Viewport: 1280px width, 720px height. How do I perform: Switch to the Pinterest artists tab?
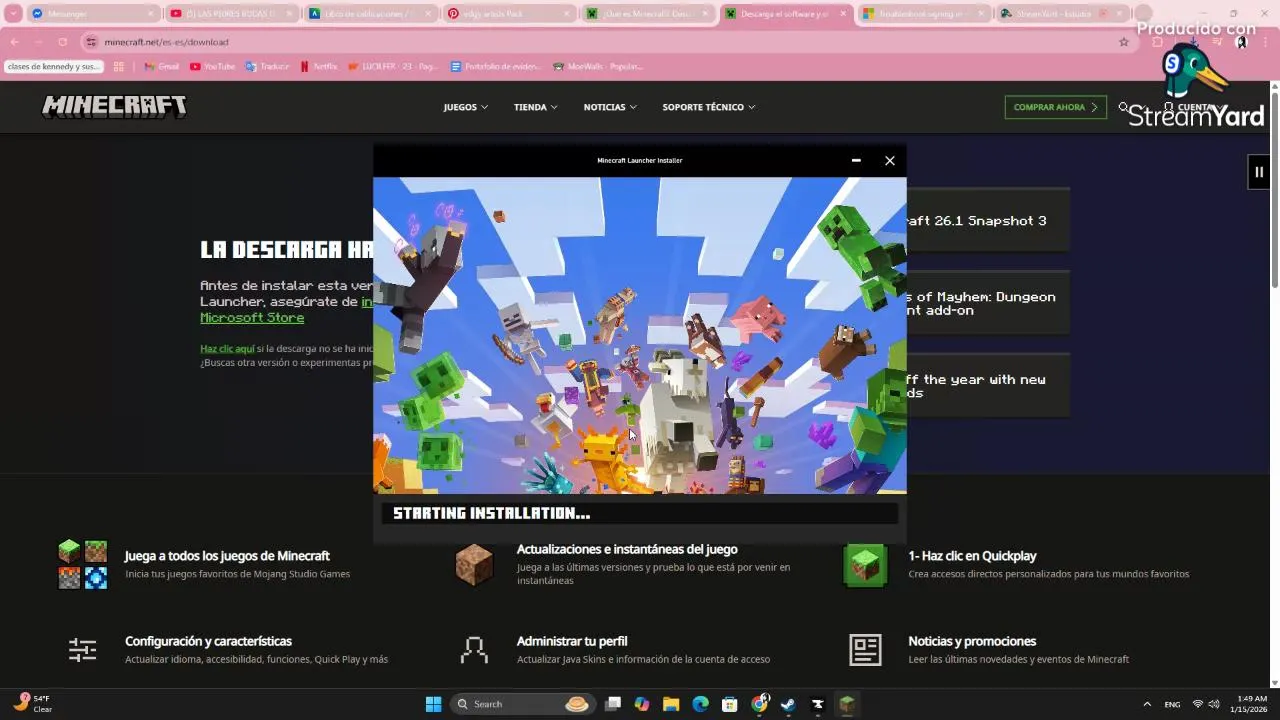pos(508,14)
